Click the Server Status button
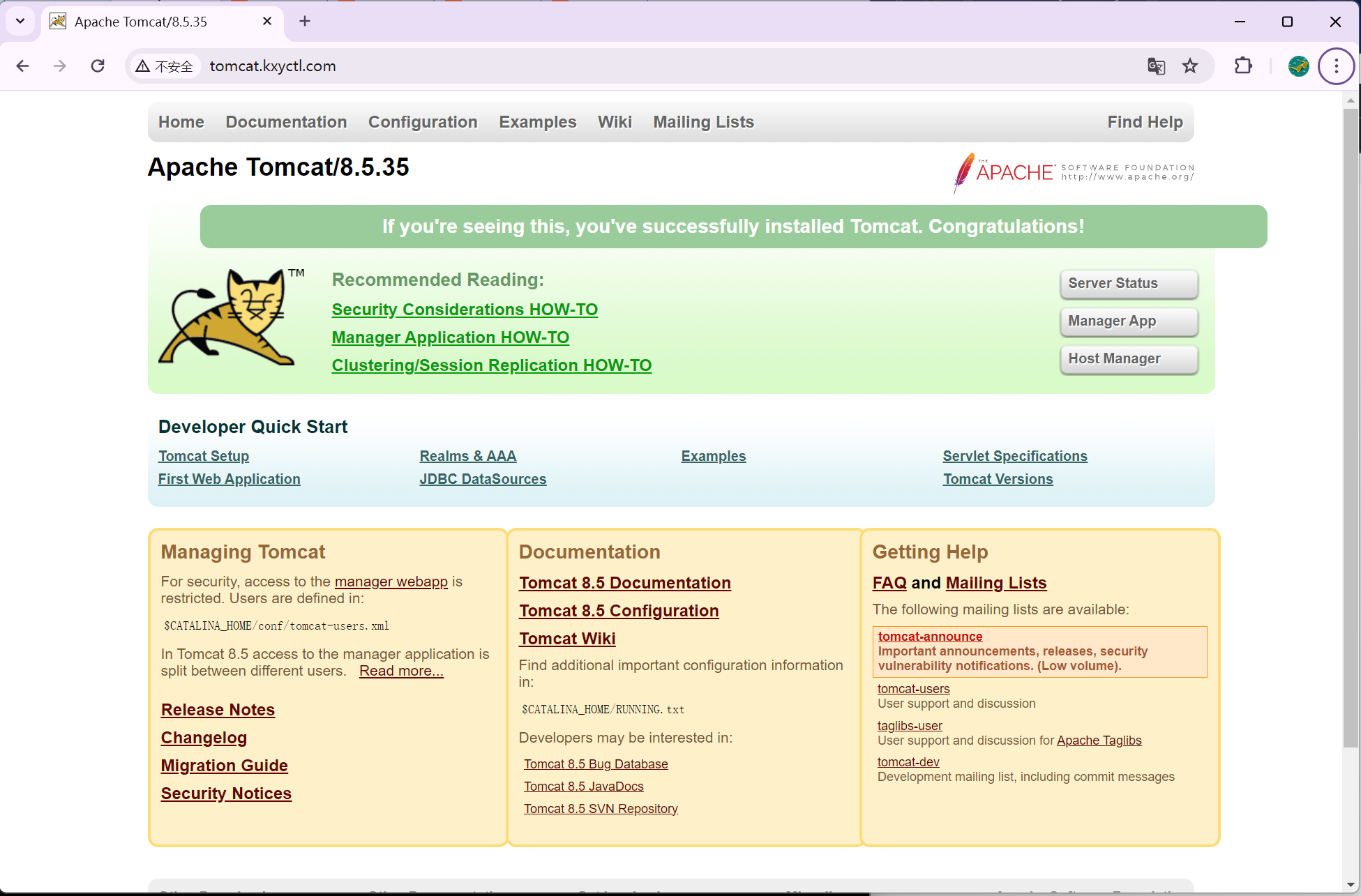 [x=1129, y=284]
